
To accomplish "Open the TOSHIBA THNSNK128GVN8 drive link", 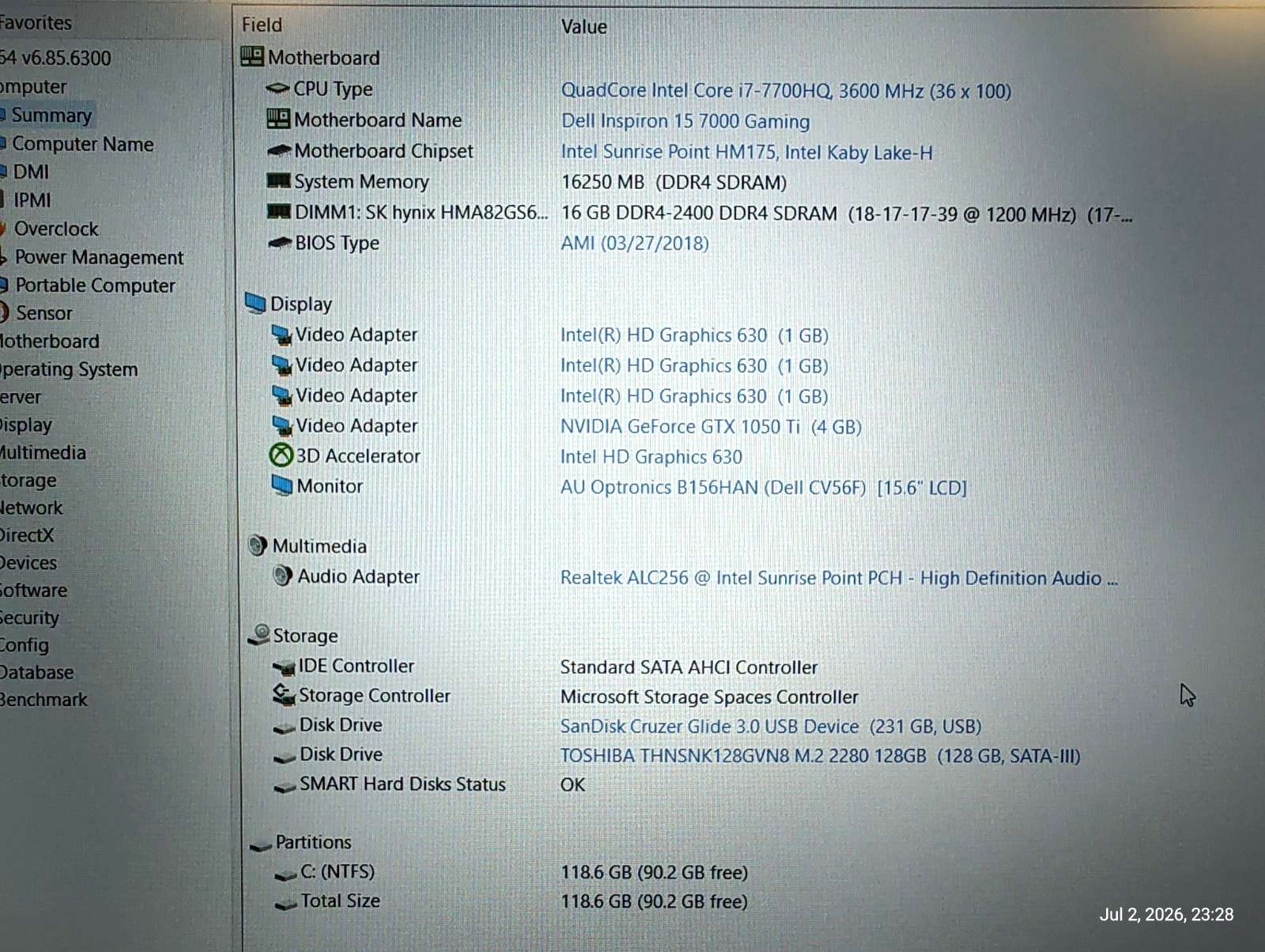I will [x=821, y=756].
